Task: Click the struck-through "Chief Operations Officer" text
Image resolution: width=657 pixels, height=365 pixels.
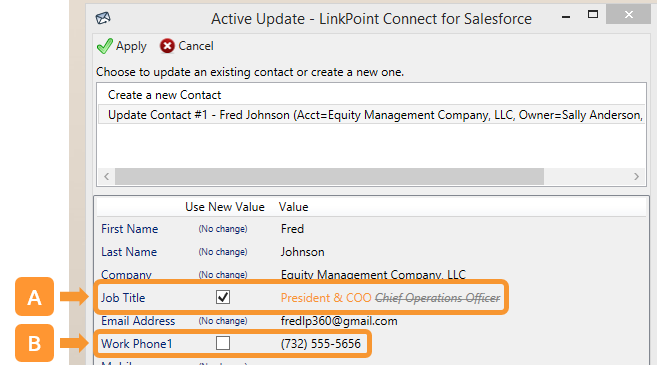Action: 437,298
